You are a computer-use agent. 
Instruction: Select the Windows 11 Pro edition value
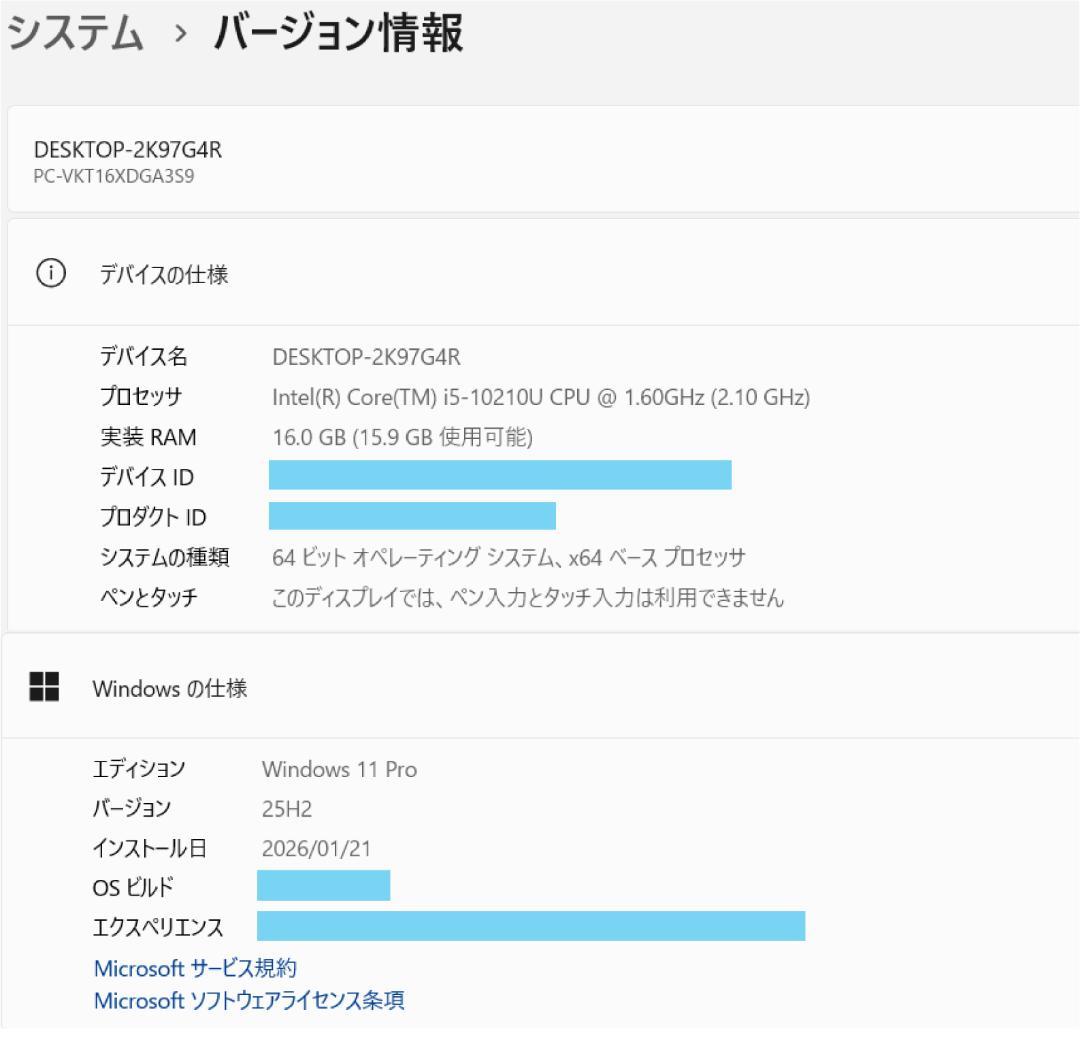(x=340, y=770)
